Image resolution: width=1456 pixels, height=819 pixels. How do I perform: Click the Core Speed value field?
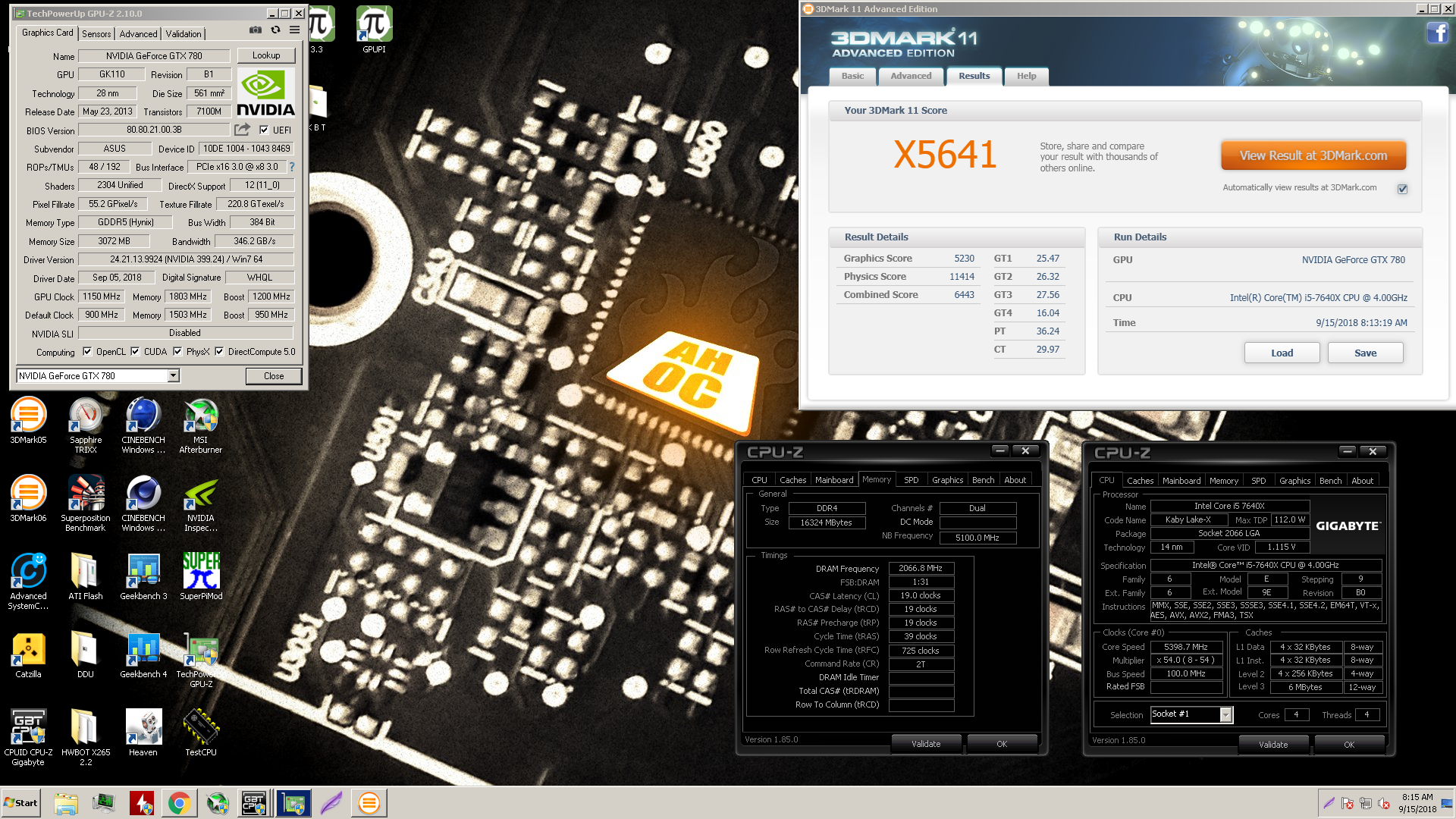pos(1186,647)
